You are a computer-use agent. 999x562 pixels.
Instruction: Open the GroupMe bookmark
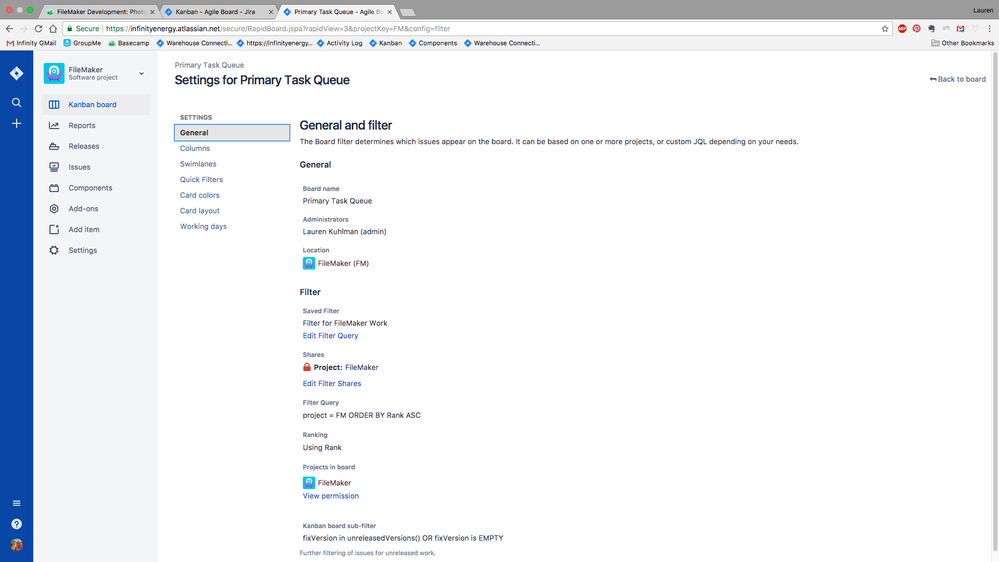click(82, 43)
